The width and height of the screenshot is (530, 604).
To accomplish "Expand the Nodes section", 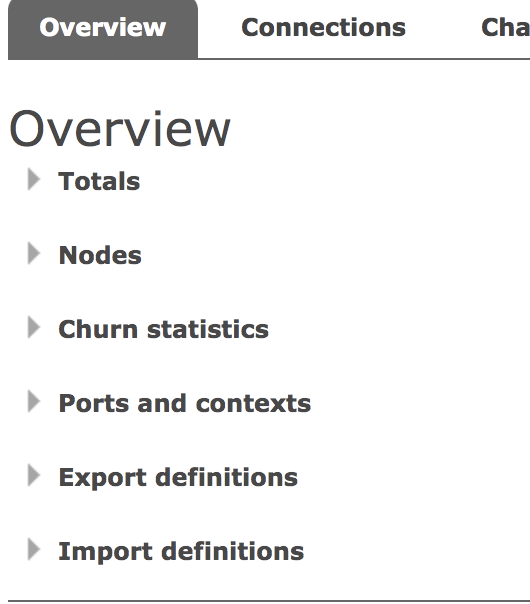I will 100,255.
